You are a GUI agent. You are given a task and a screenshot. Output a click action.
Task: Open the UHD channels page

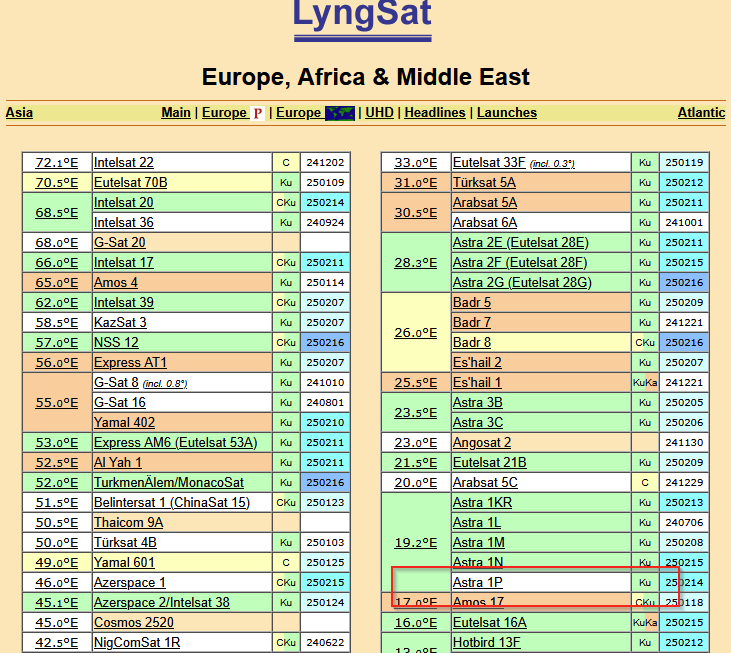pos(379,113)
